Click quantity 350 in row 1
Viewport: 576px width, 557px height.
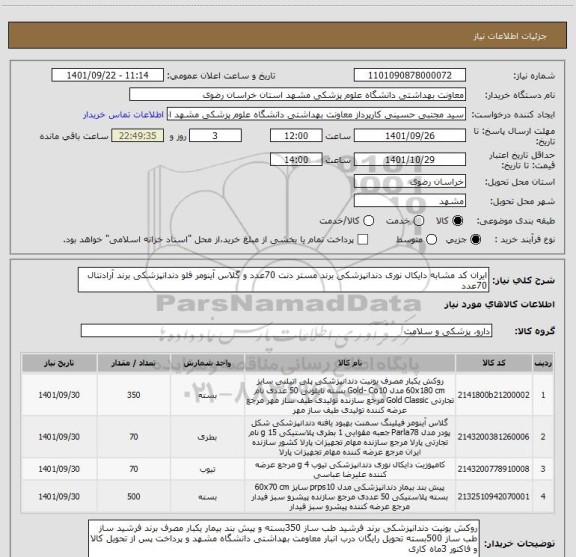[x=134, y=395]
